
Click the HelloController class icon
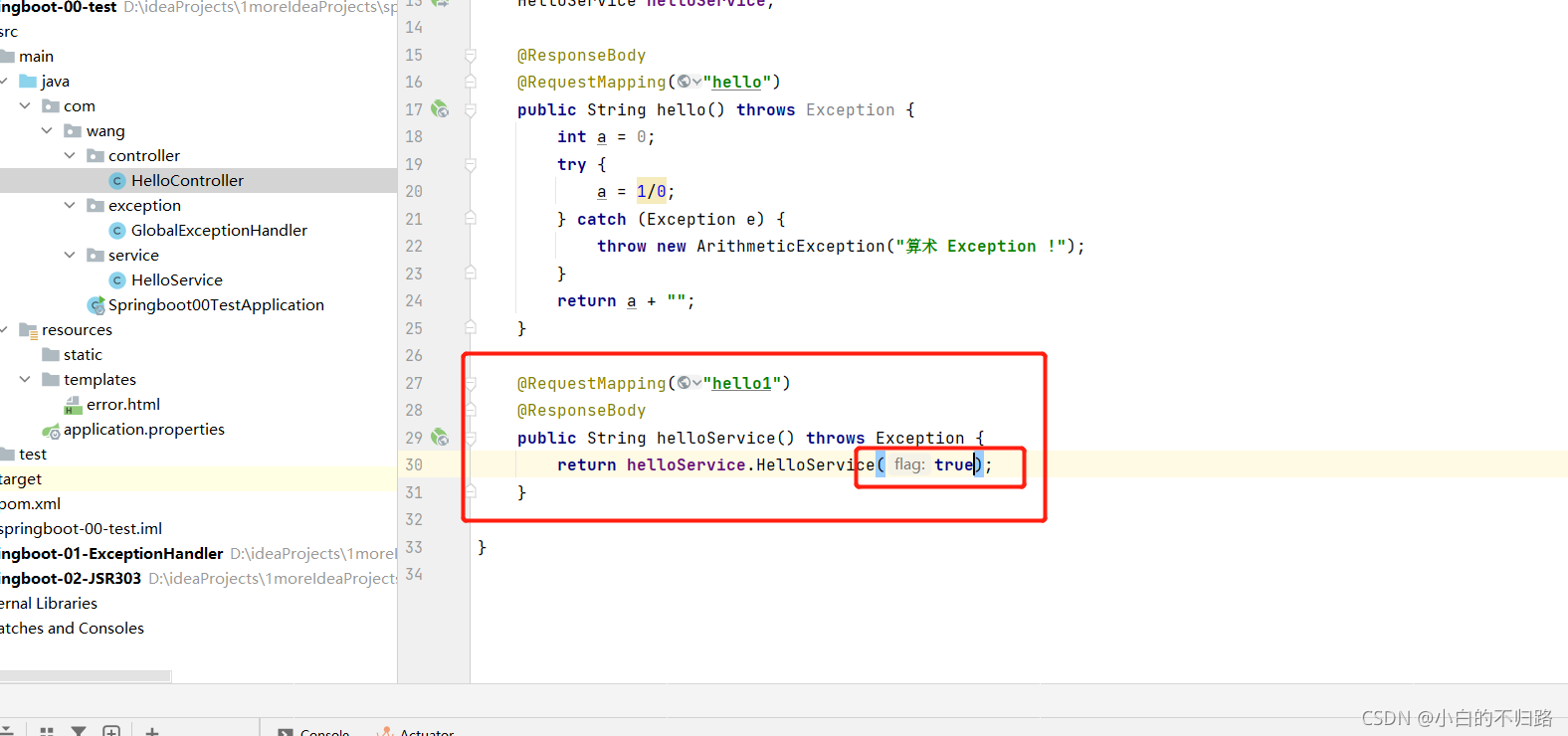(x=117, y=181)
